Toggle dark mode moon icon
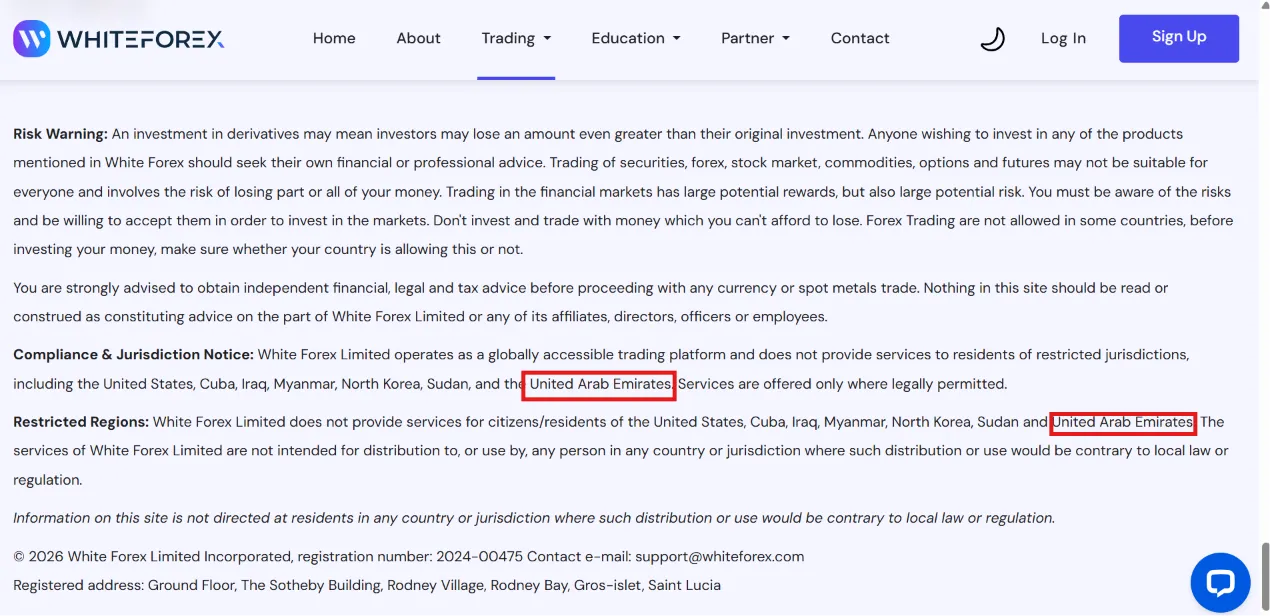 pyautogui.click(x=992, y=39)
